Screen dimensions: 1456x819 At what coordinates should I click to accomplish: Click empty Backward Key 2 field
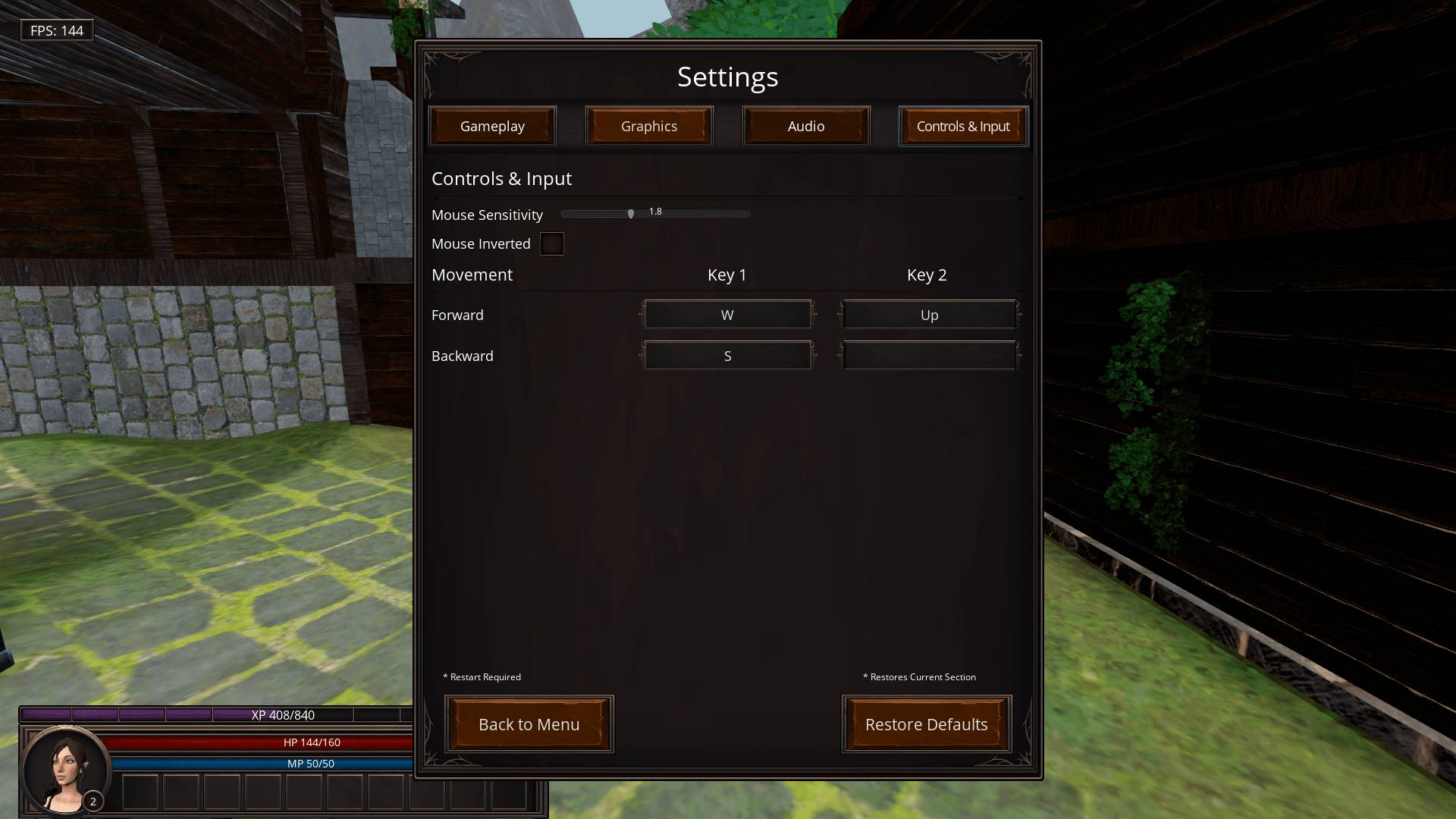928,355
